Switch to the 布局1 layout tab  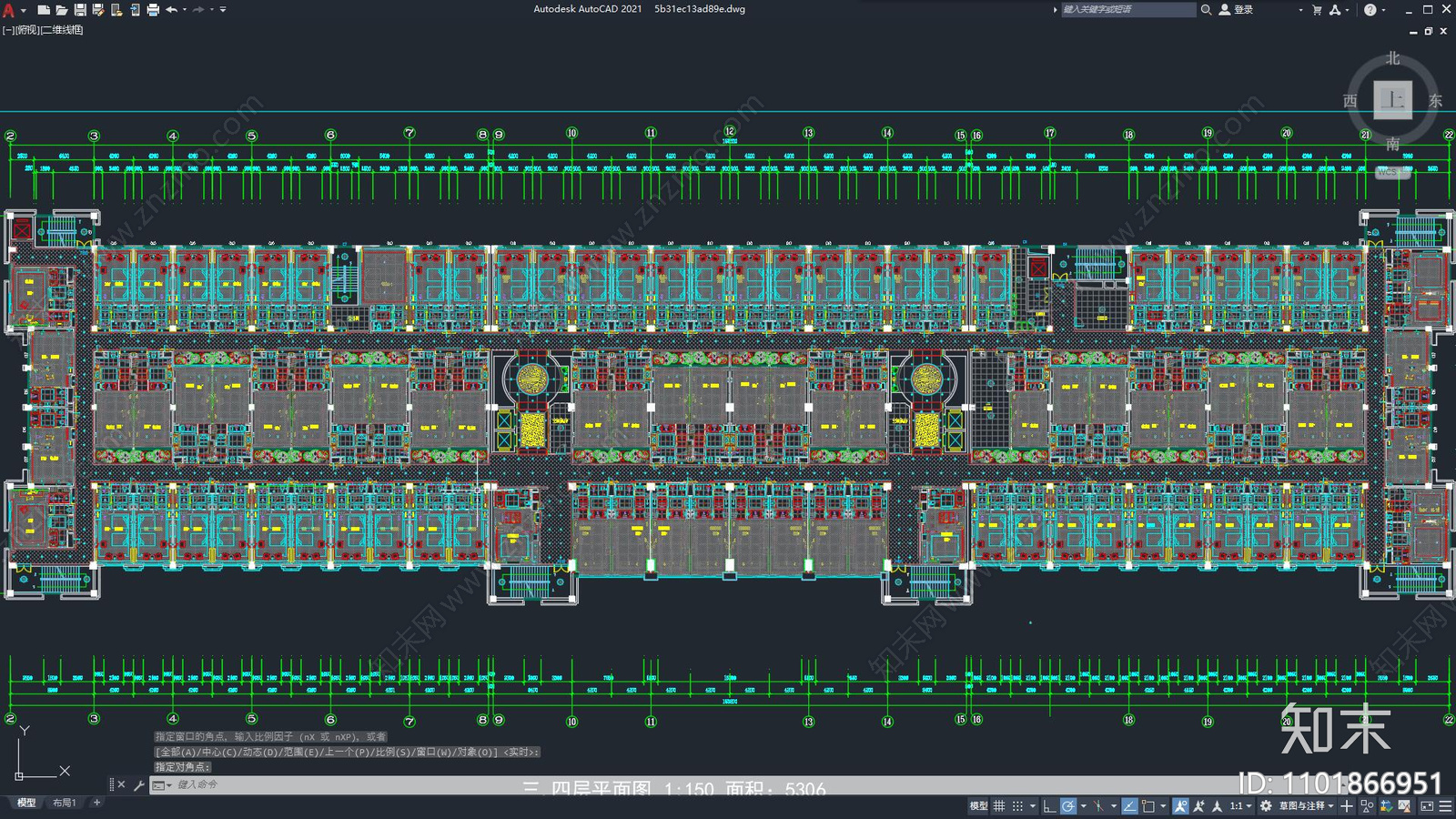pyautogui.click(x=64, y=803)
